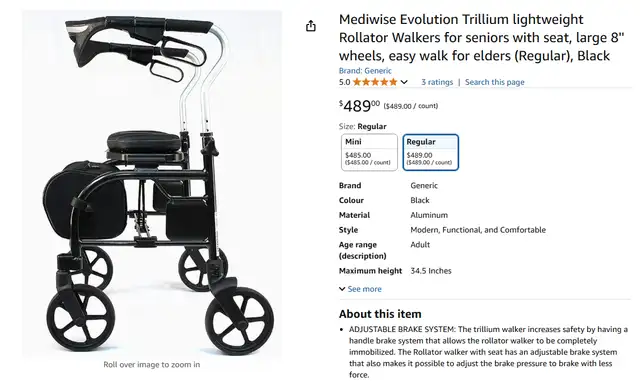Image resolution: width=640 pixels, height=381 pixels.
Task: Click the share icon beside product title
Action: tap(311, 26)
